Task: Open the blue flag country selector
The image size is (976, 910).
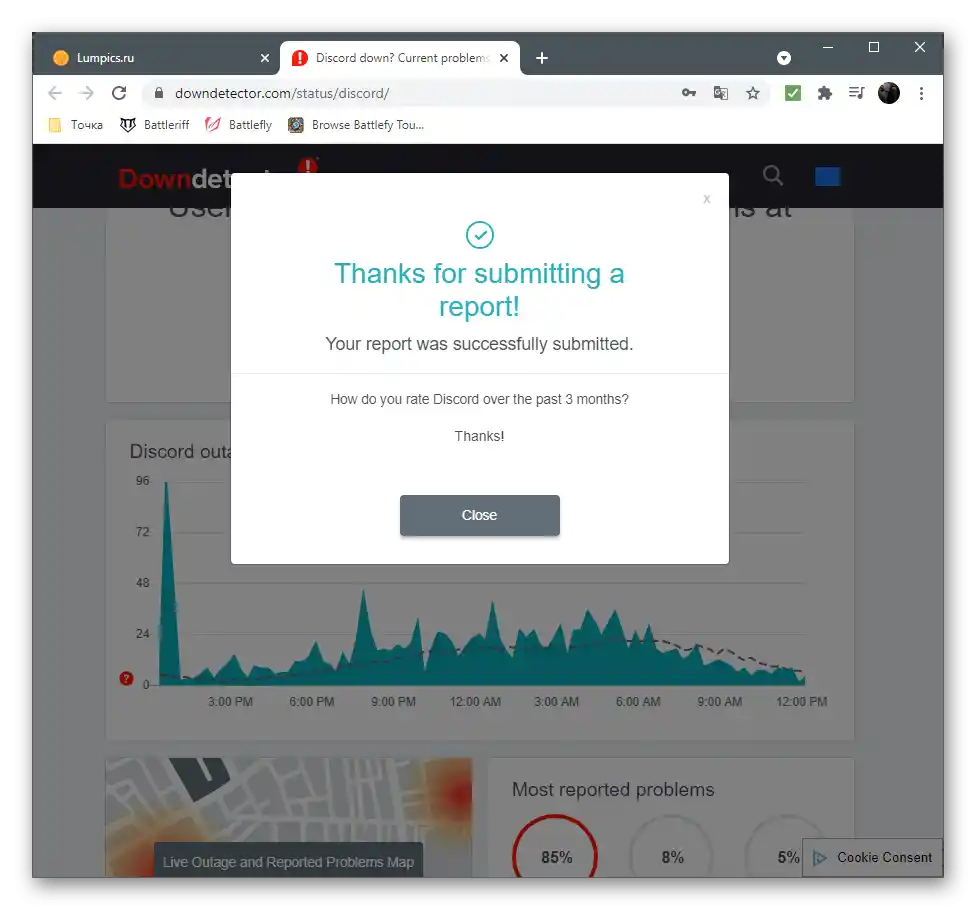Action: [x=828, y=177]
